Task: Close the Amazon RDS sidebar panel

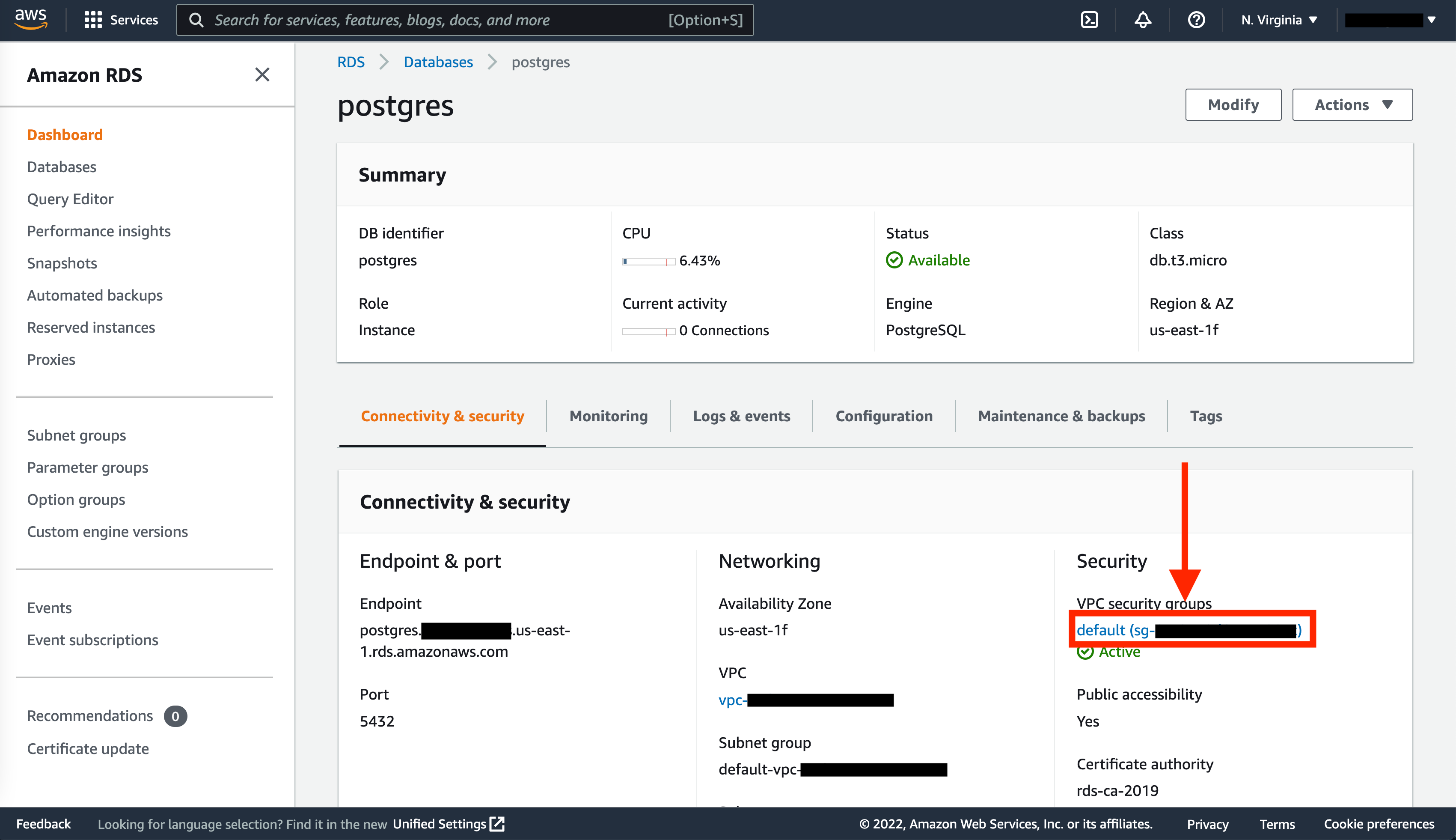Action: 262,74
